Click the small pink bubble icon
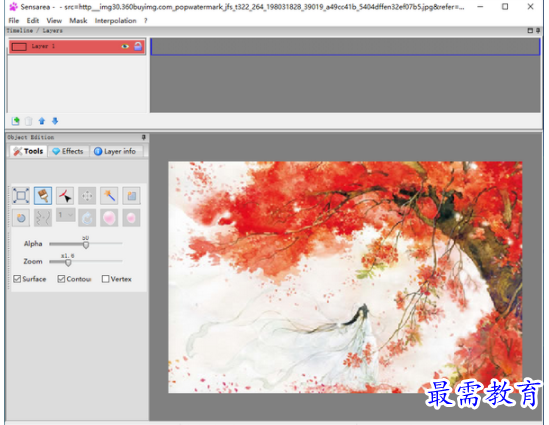Image resolution: width=549 pixels, height=425 pixels. 132,218
